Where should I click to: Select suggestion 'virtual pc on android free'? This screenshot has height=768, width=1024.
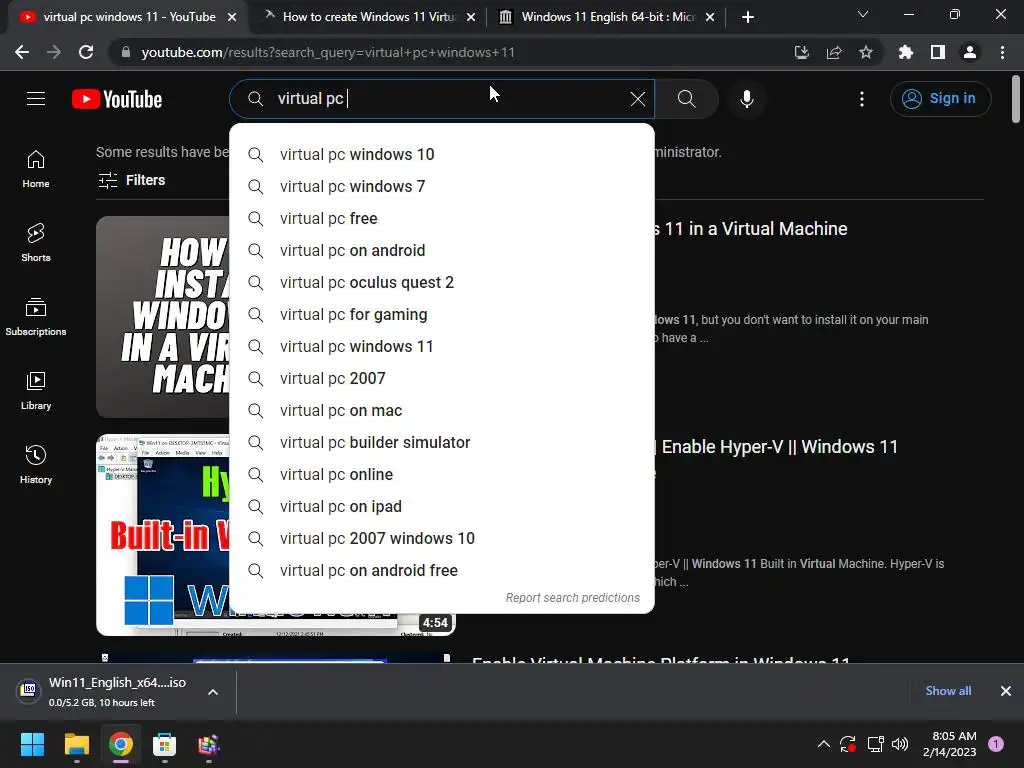(442, 571)
